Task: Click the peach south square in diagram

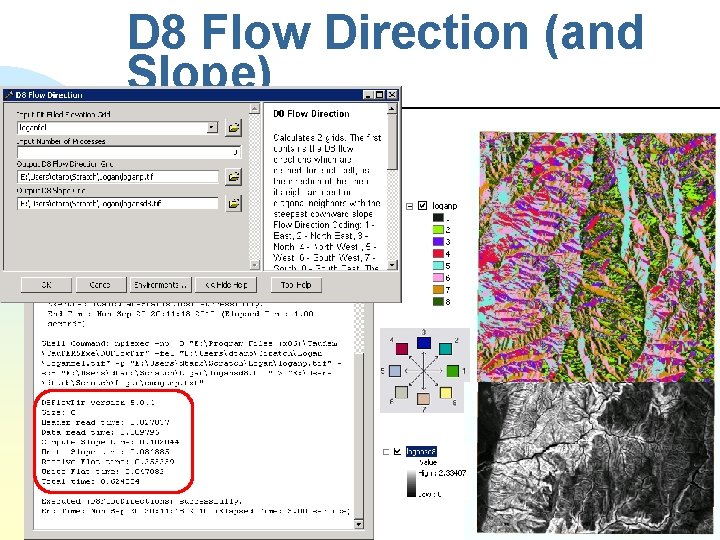Action: click(x=423, y=399)
